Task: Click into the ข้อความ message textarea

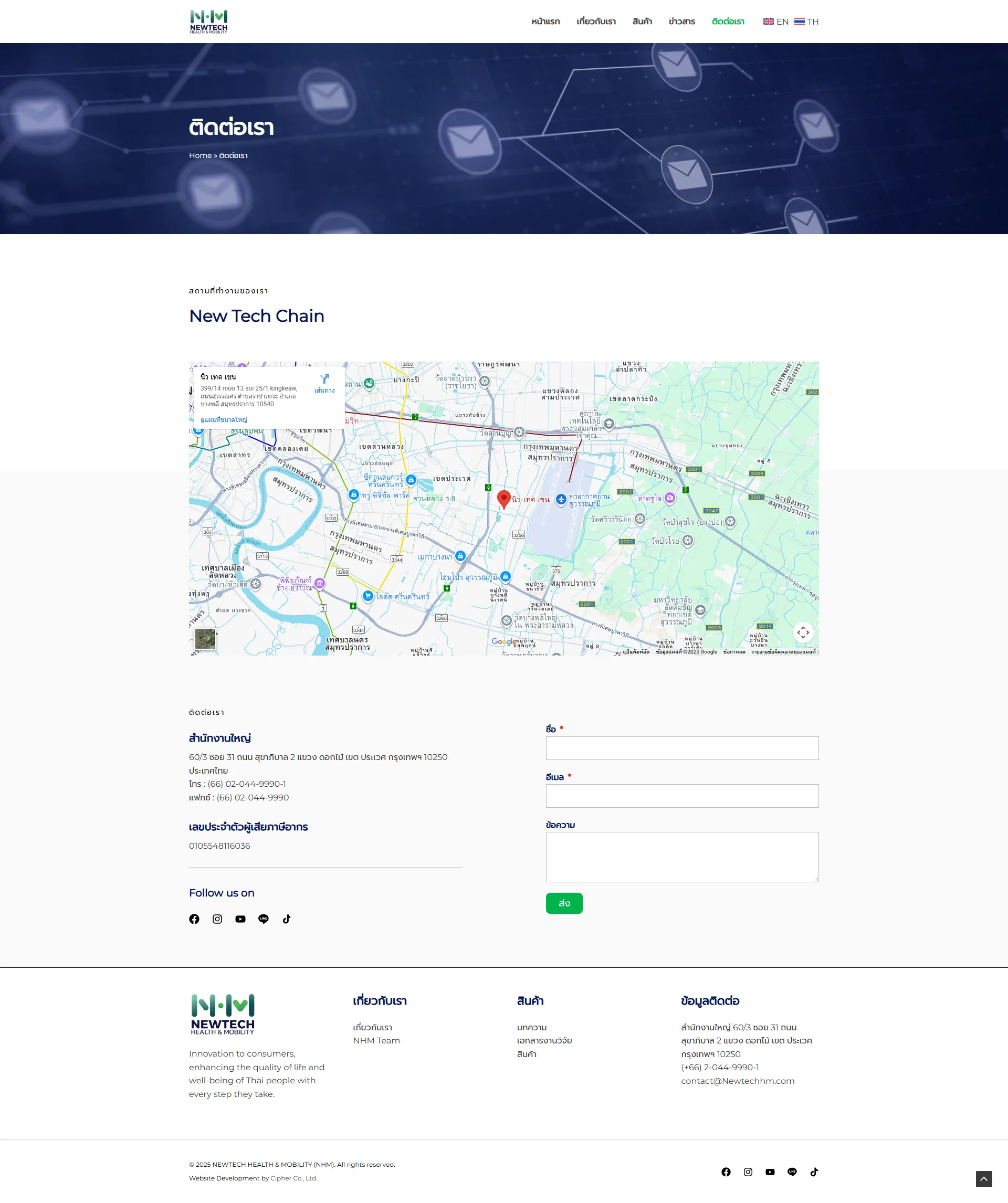Action: click(x=682, y=857)
